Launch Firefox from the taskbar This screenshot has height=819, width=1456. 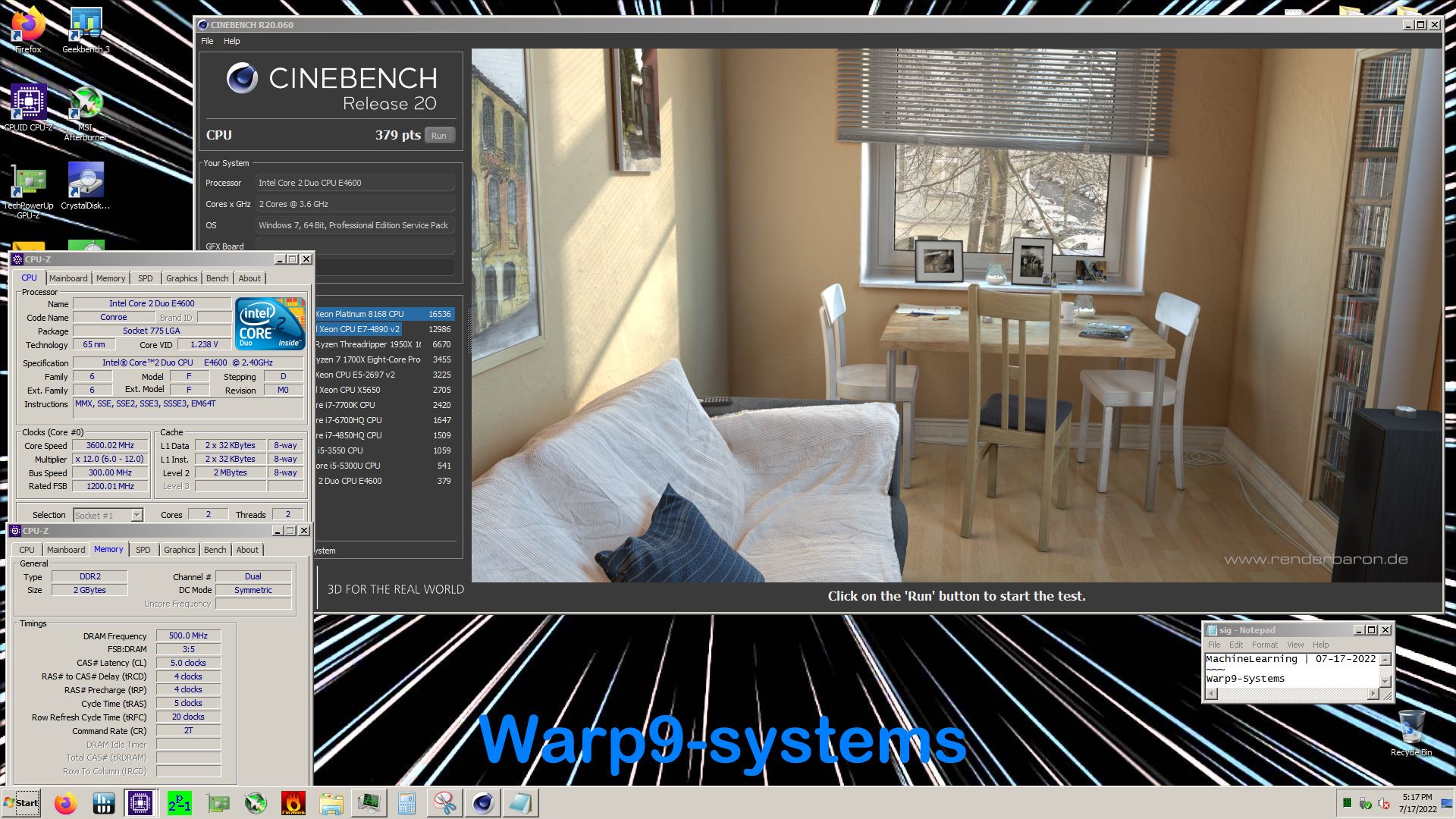66,803
